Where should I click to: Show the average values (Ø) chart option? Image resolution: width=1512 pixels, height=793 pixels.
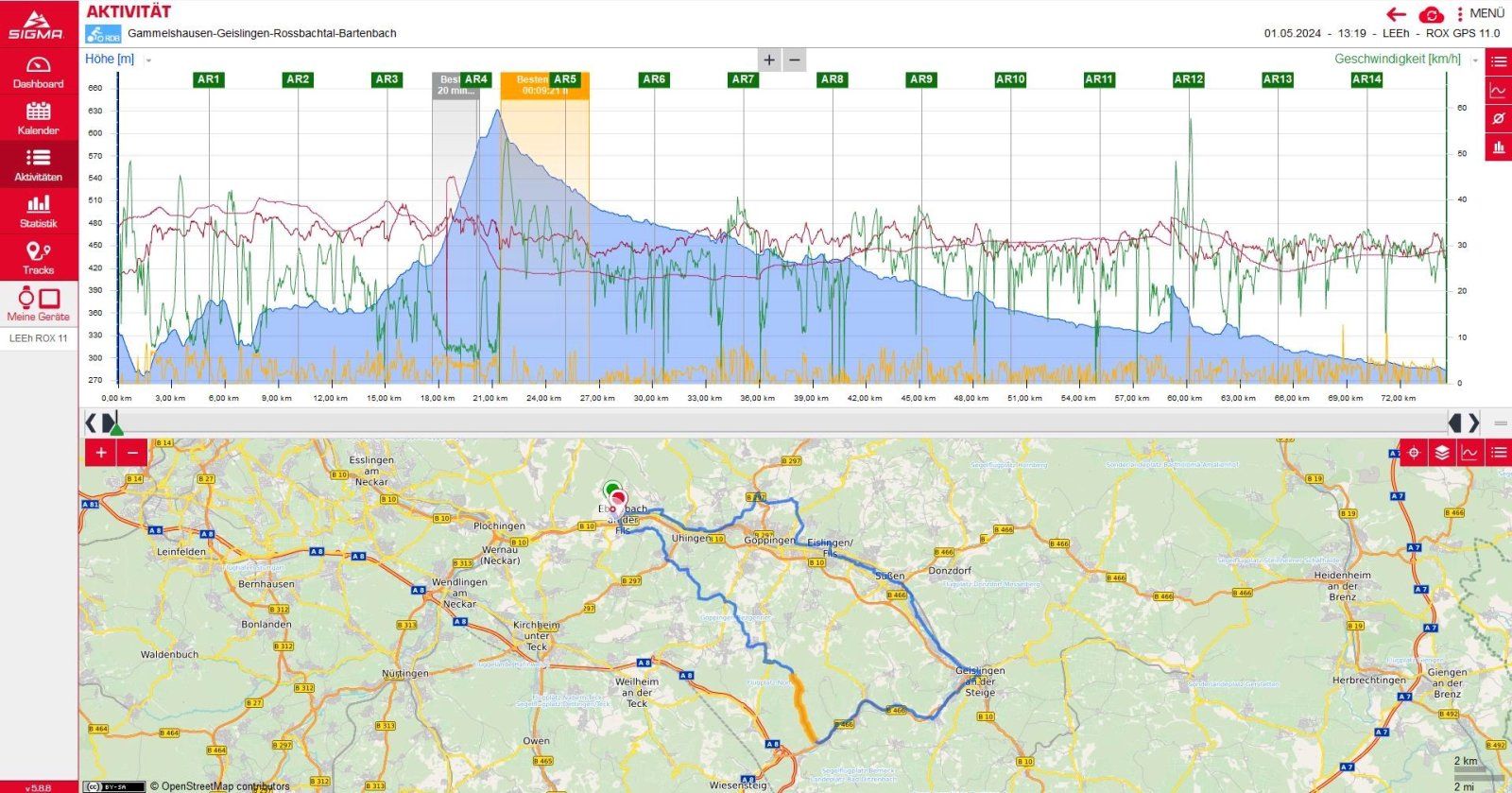(1498, 118)
